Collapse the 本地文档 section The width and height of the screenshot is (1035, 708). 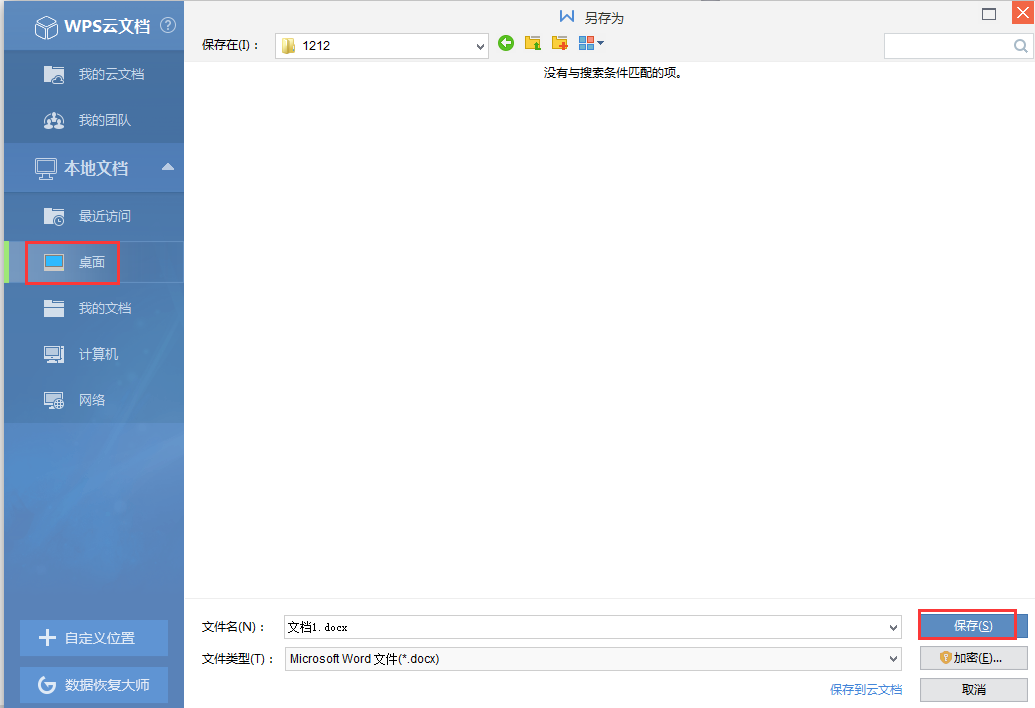point(168,168)
